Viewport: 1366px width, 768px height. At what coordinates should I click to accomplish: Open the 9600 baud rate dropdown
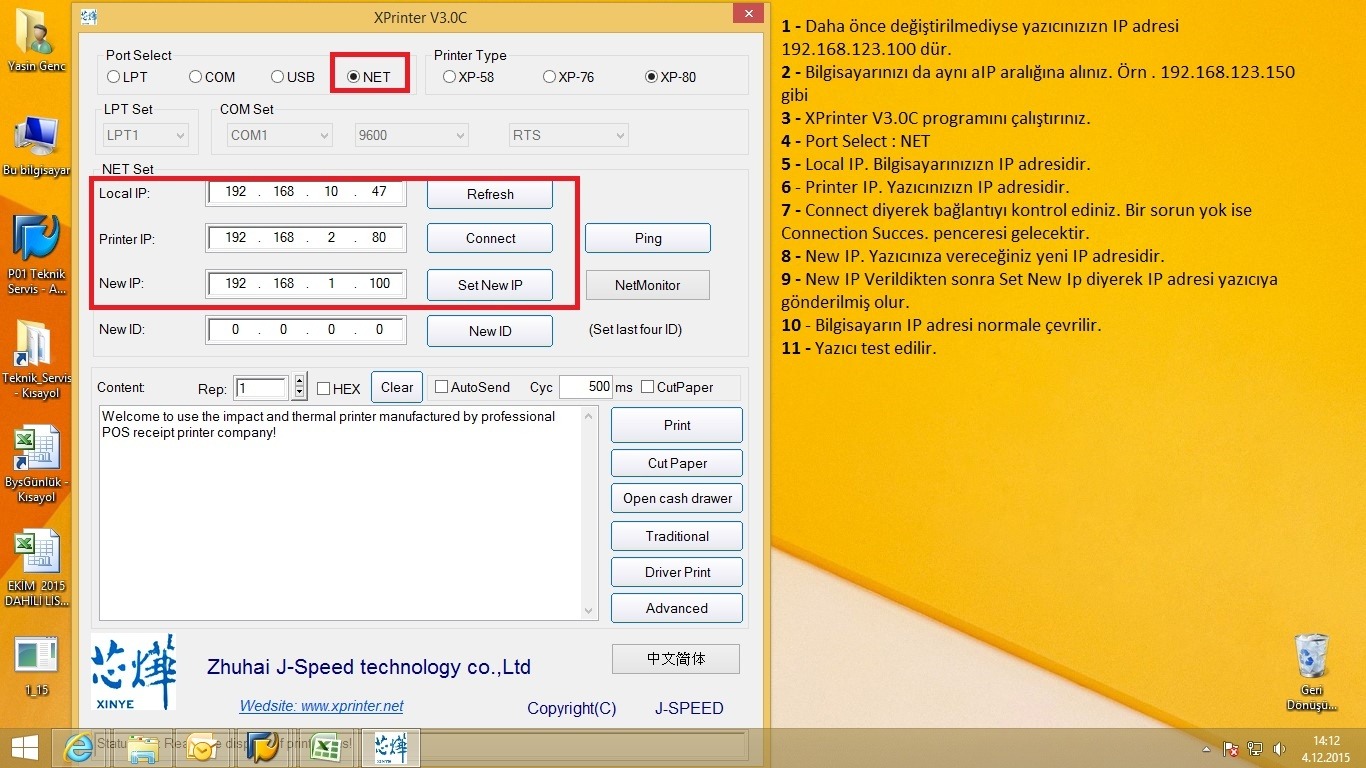coord(411,135)
